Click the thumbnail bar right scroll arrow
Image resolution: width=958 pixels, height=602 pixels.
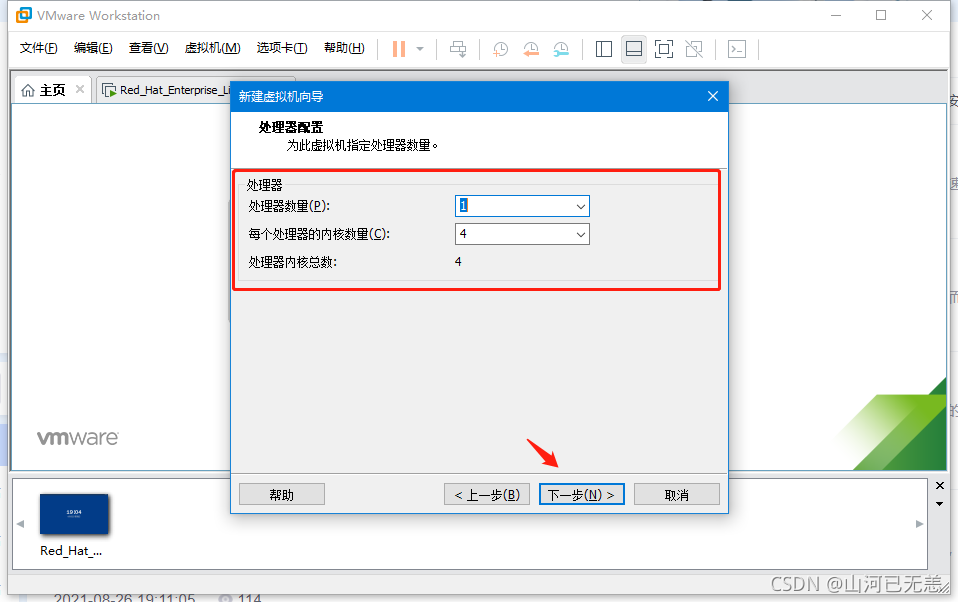(919, 524)
